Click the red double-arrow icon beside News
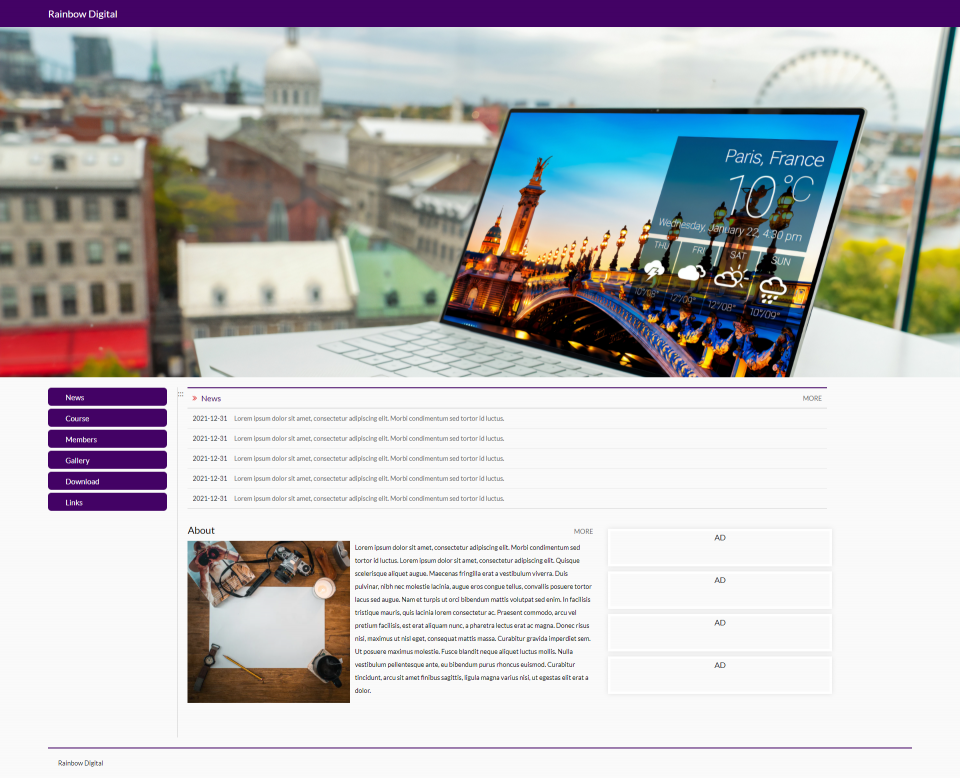 tap(194, 398)
